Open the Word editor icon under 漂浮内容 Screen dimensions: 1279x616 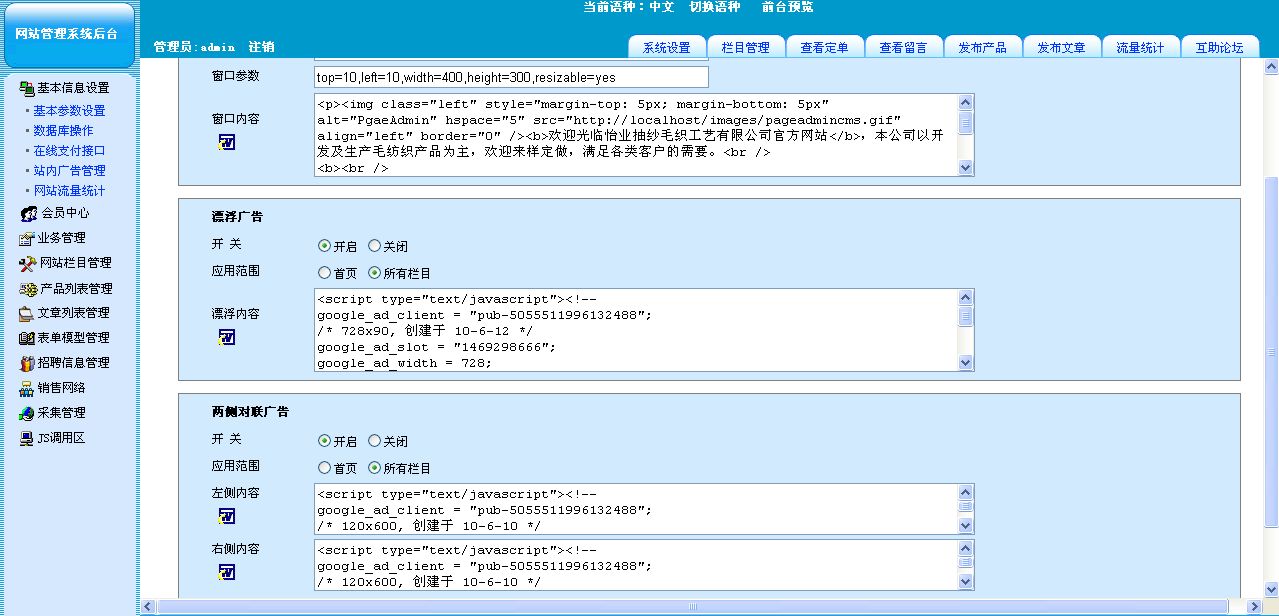tap(227, 337)
